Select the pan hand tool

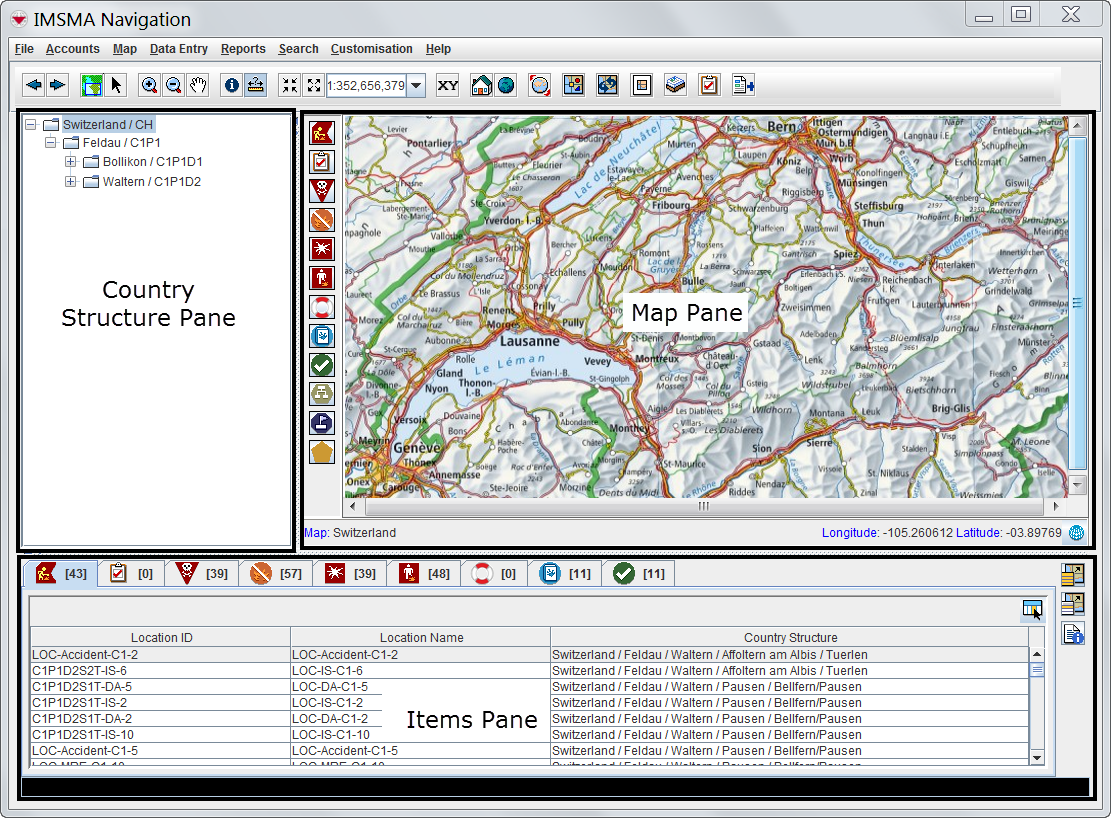198,85
